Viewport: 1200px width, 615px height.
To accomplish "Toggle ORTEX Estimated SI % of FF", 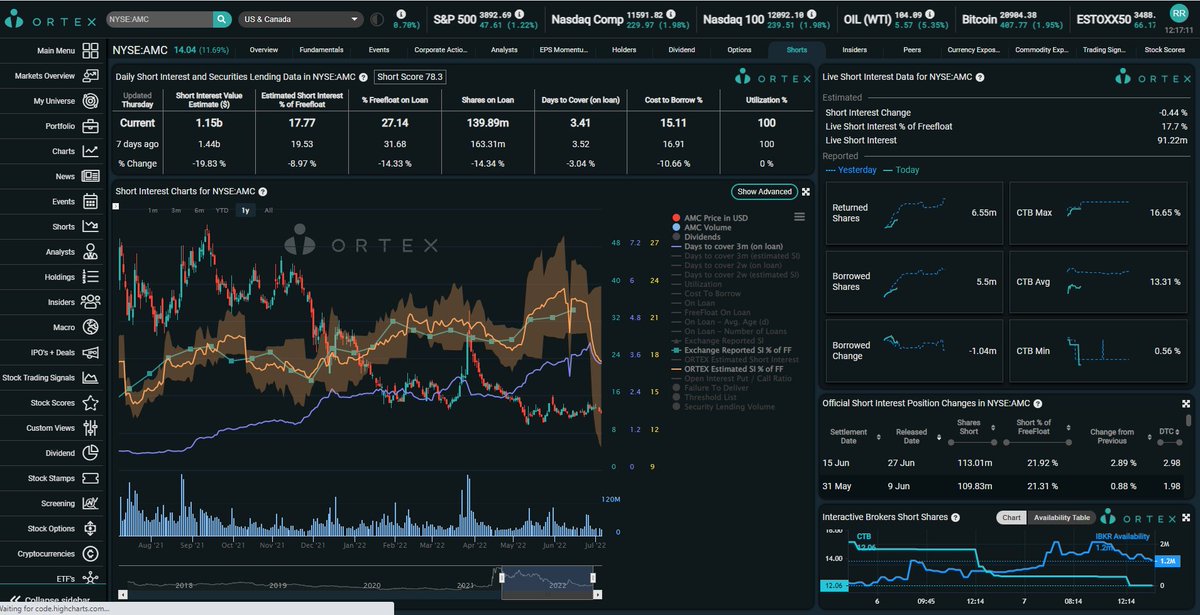I will point(728,369).
